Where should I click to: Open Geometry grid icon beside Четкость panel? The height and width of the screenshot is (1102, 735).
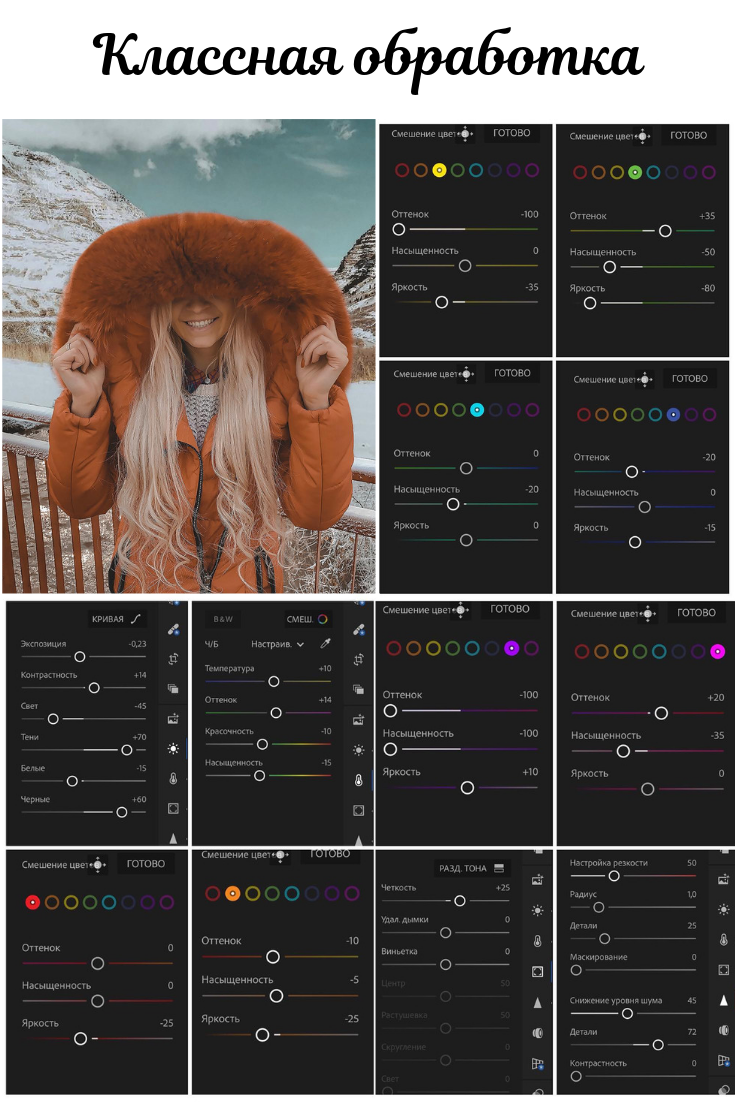pyautogui.click(x=538, y=1064)
